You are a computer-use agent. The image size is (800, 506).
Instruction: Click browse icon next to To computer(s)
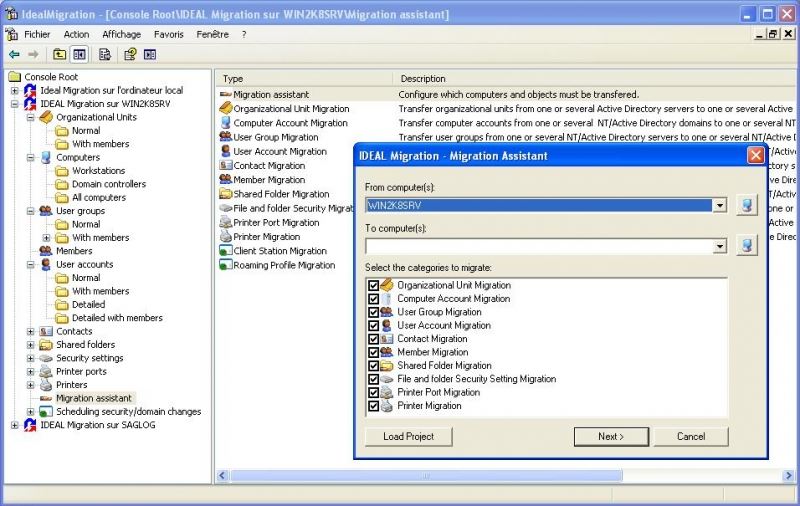747,246
